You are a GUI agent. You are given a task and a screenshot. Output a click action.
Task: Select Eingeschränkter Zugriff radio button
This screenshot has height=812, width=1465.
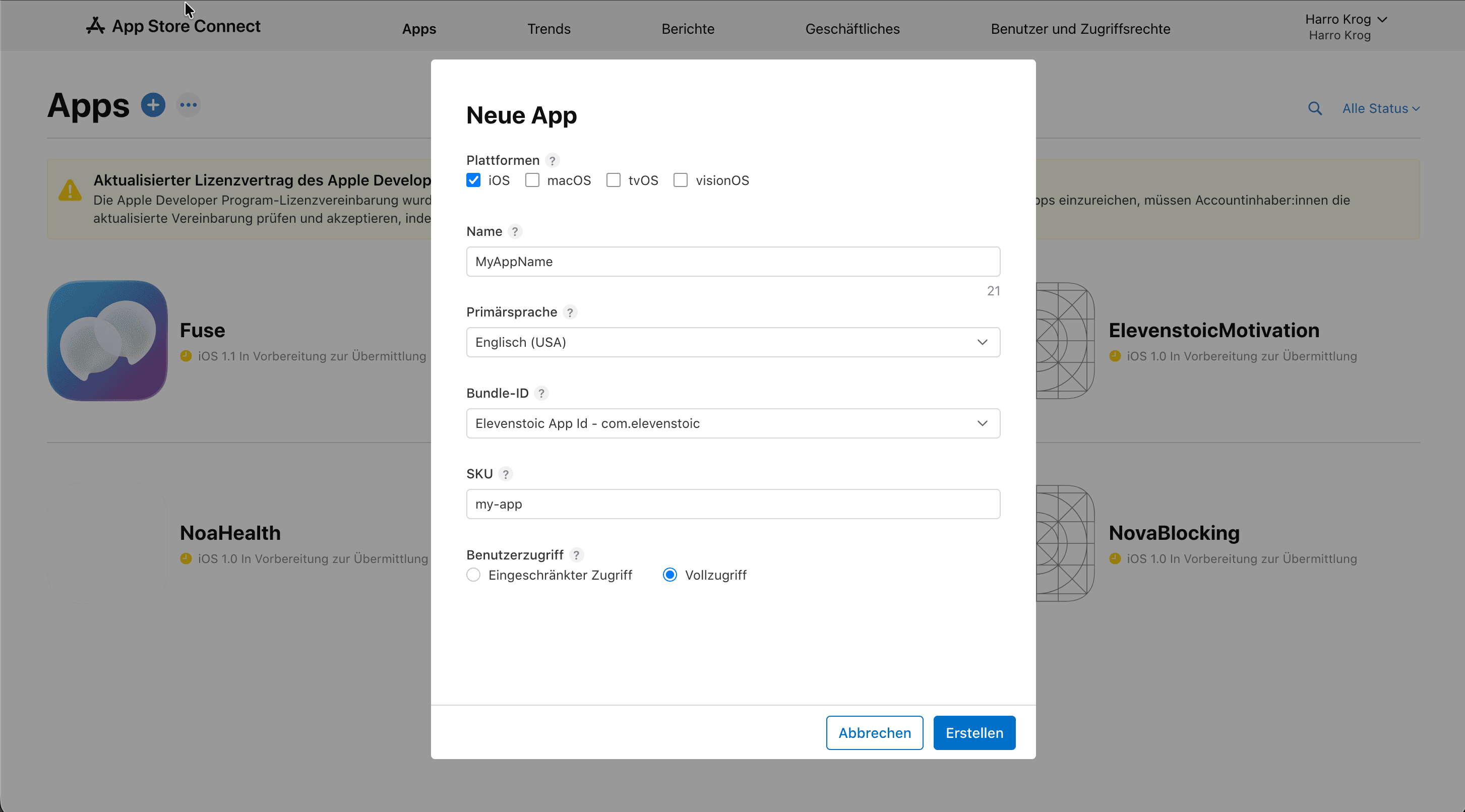(473, 575)
